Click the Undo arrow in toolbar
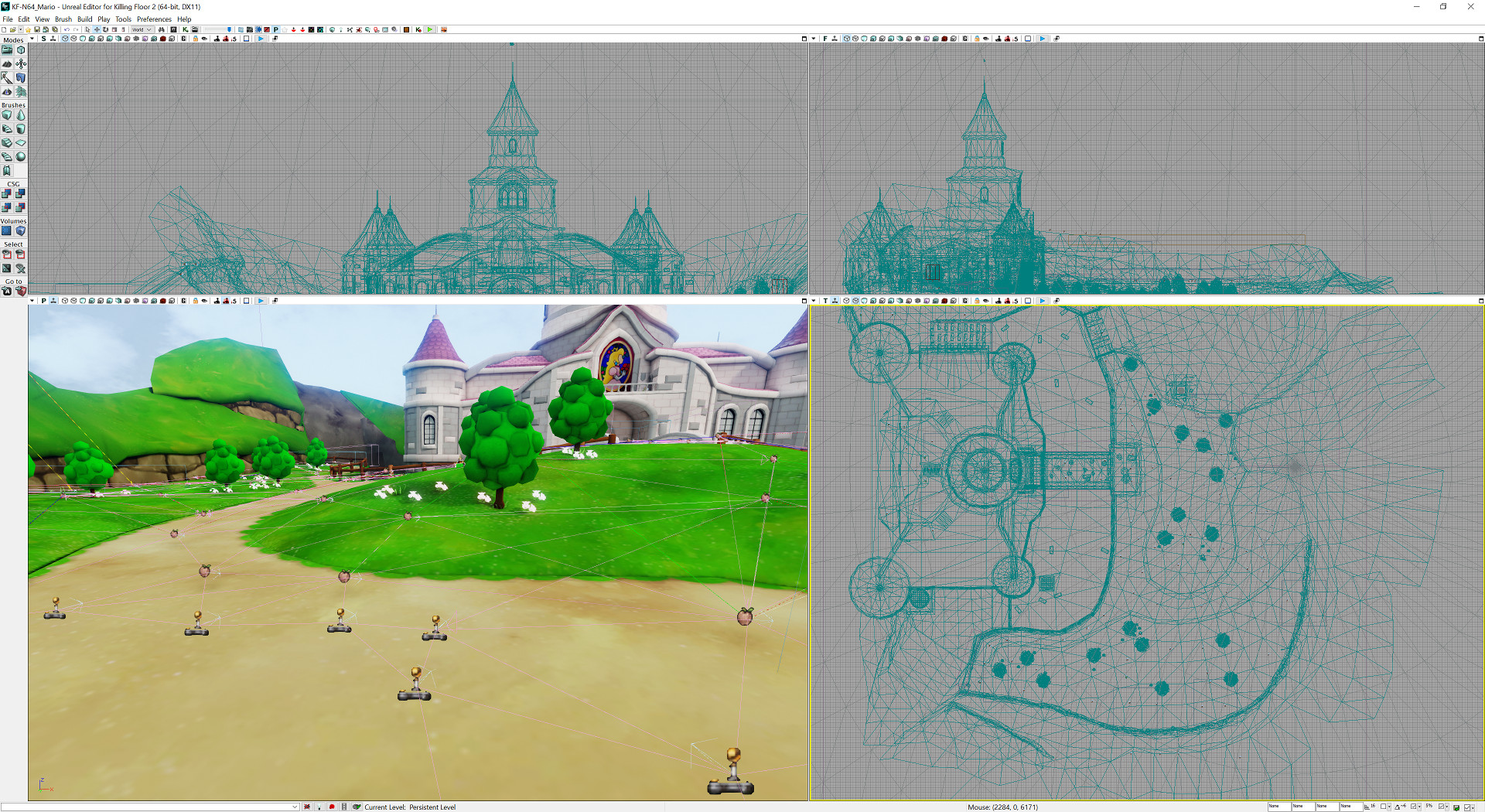 (x=67, y=29)
